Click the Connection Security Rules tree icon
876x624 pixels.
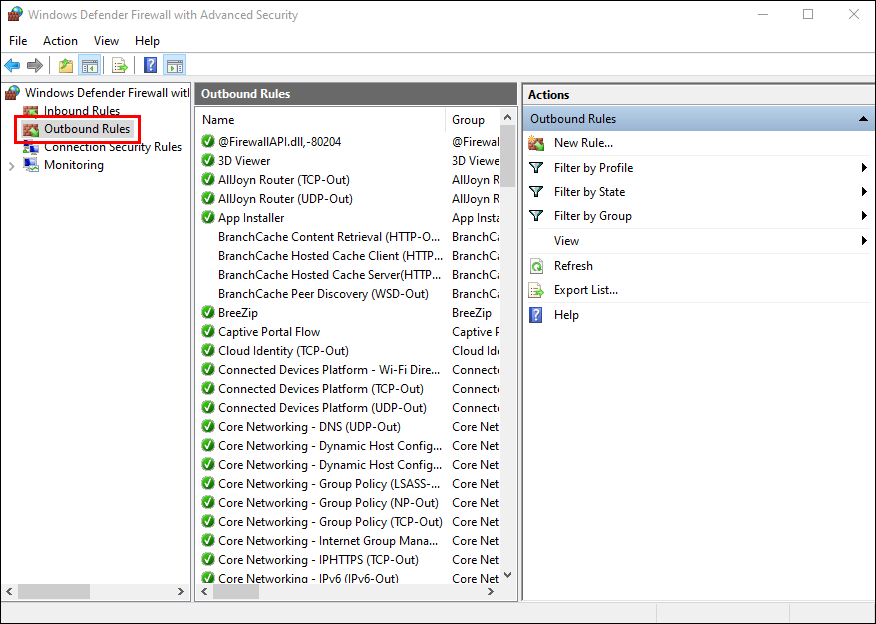(31, 147)
